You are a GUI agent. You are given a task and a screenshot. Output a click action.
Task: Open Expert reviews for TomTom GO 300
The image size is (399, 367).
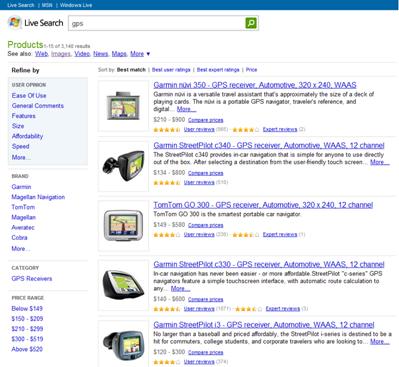[280, 235]
